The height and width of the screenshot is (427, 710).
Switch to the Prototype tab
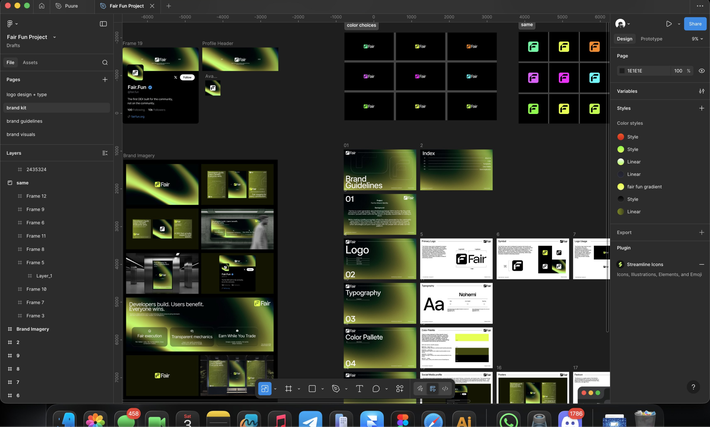pos(651,39)
